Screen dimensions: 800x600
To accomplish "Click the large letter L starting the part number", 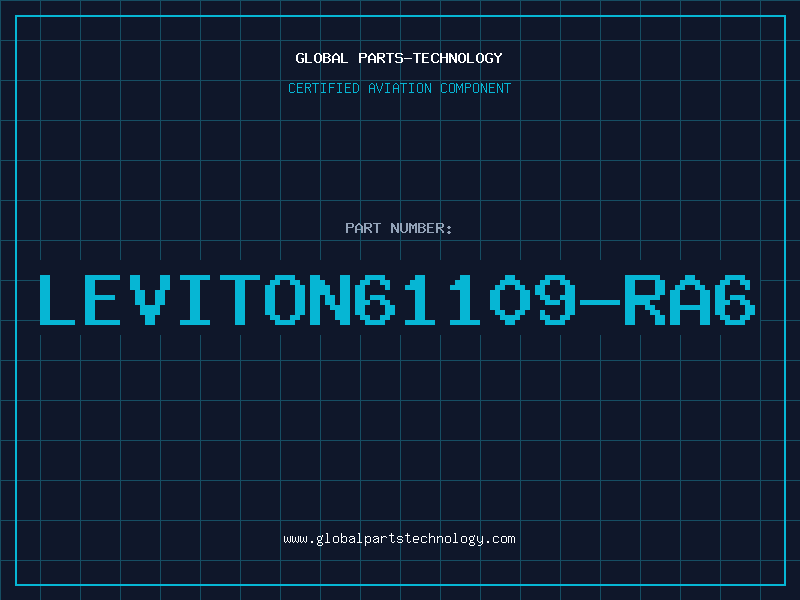I will pyautogui.click(x=57, y=300).
